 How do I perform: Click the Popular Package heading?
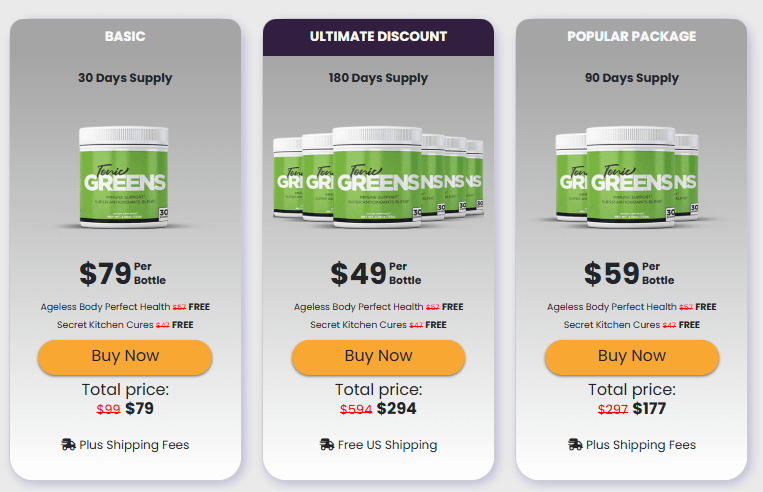click(x=632, y=36)
